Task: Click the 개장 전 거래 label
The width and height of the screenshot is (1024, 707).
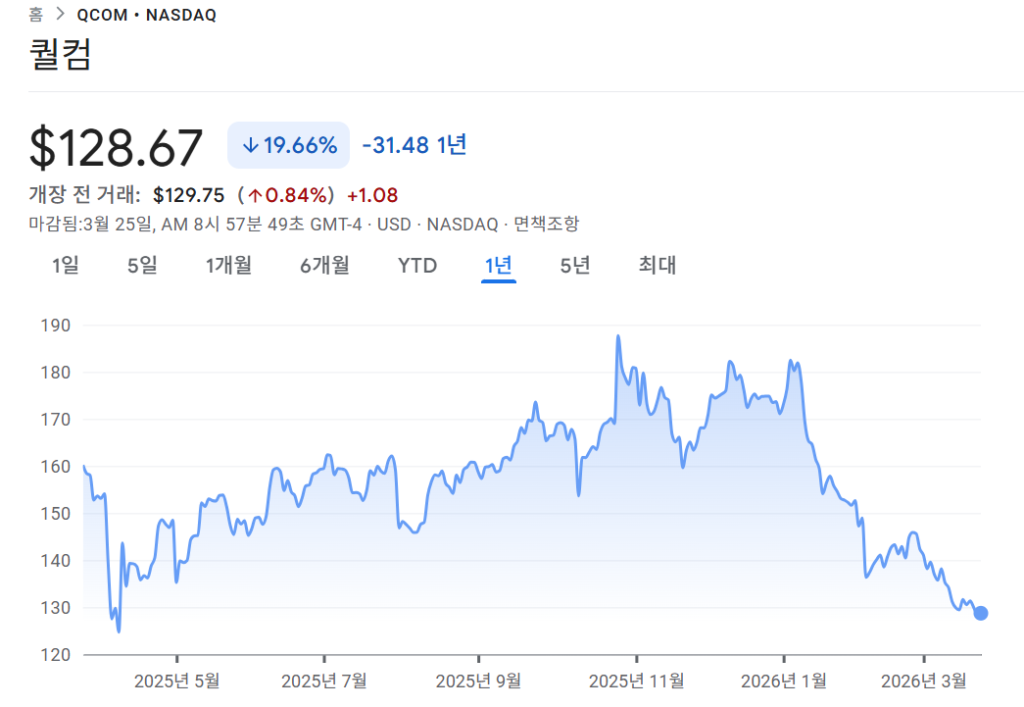Action: [84, 195]
